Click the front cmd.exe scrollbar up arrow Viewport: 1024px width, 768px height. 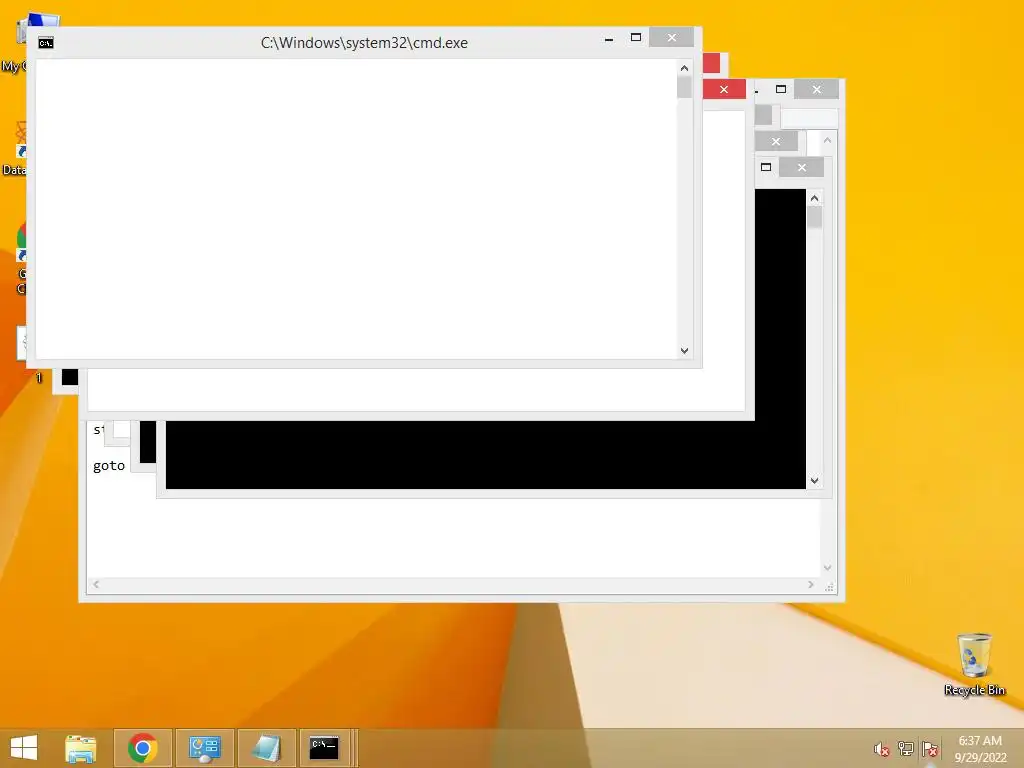point(684,68)
